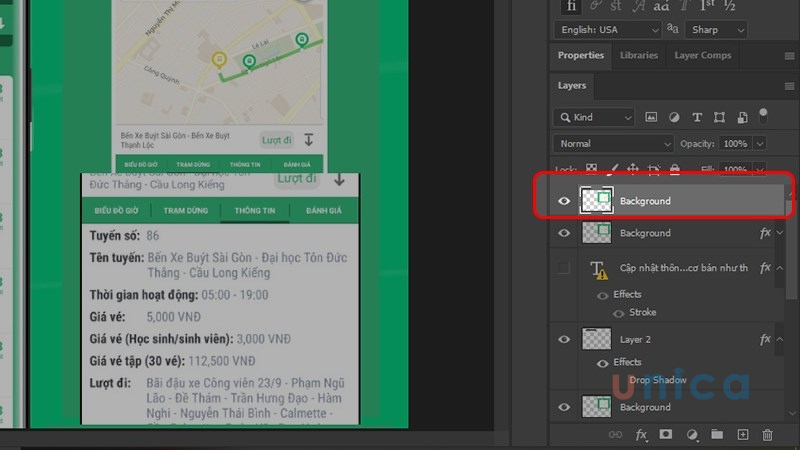Click anti-aliasing aa icon beside Sharp
This screenshot has width=800, height=450.
click(672, 29)
